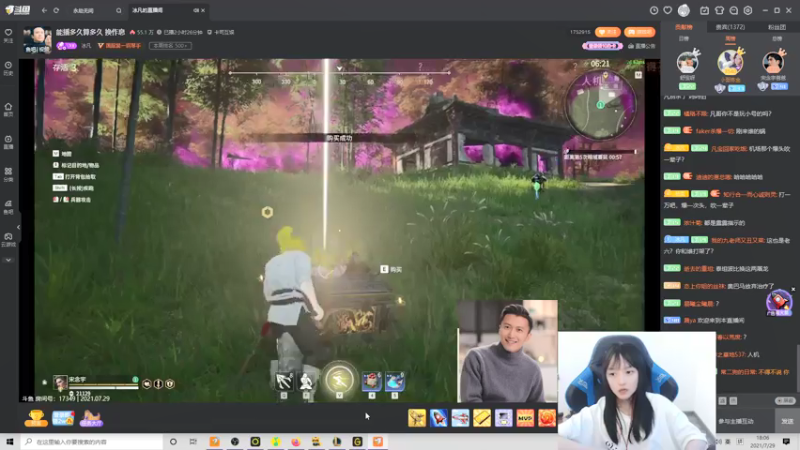Open the 云游戏 gamepad icon in the left sidebar
This screenshot has width=800, height=450.
[8, 239]
